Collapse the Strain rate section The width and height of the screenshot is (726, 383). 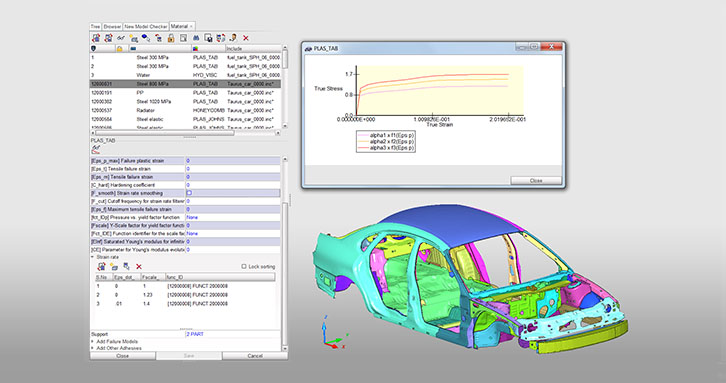(x=93, y=257)
